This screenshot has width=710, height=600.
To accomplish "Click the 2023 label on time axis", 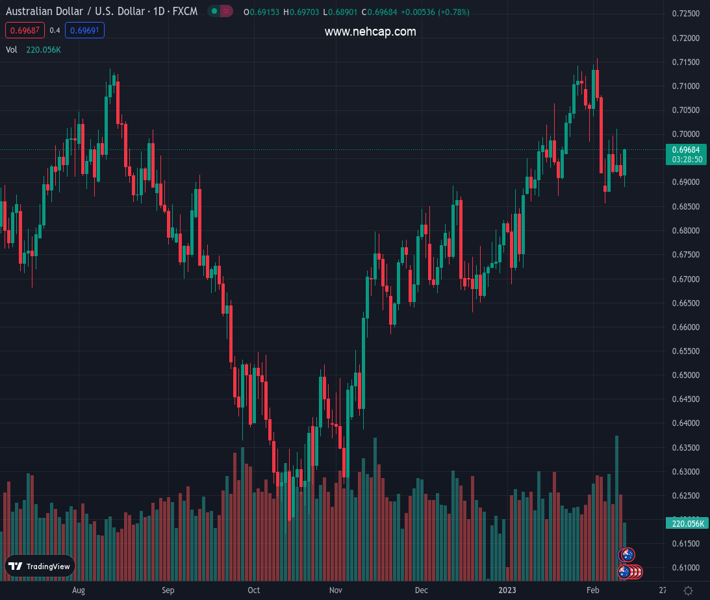I will tap(510, 591).
